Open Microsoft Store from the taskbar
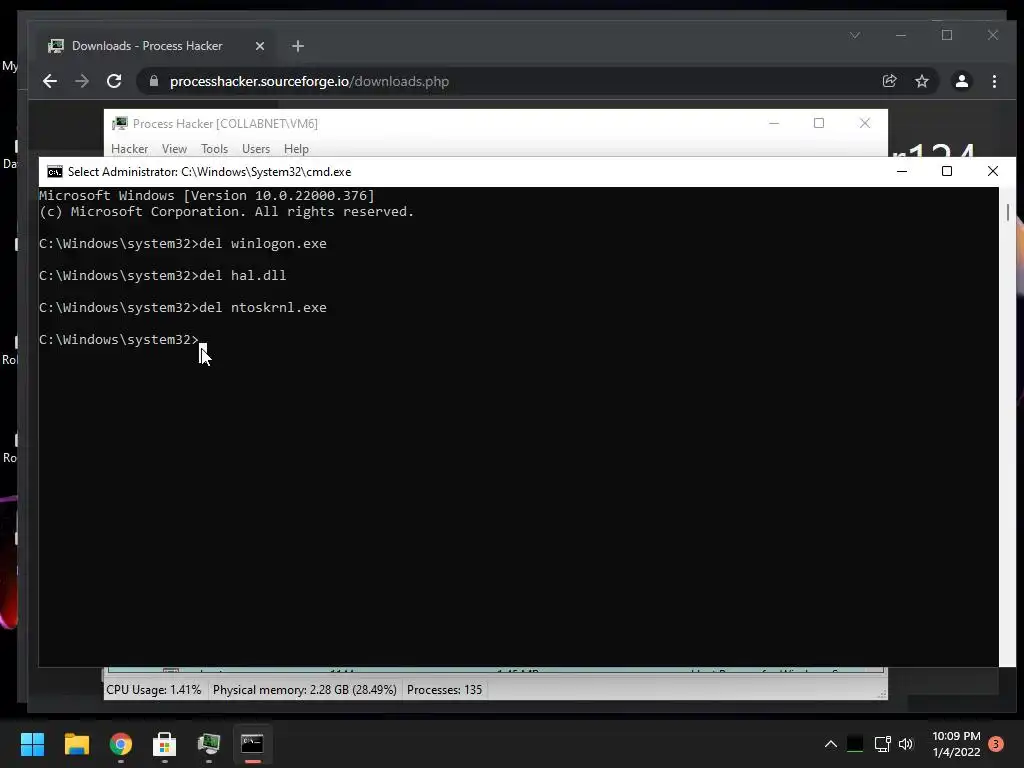The width and height of the screenshot is (1024, 768). point(165,744)
